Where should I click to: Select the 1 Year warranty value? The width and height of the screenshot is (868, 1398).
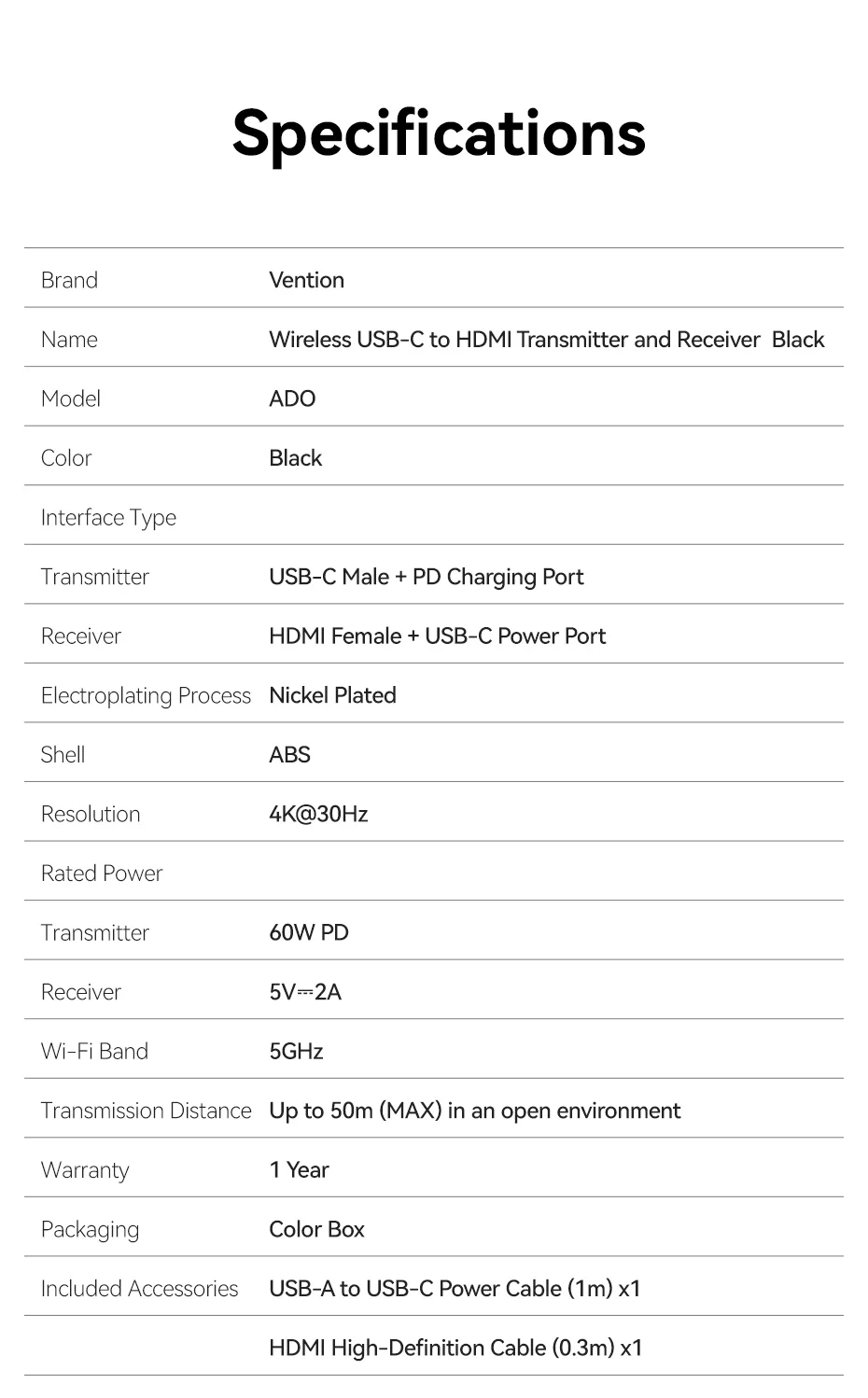click(x=299, y=1170)
